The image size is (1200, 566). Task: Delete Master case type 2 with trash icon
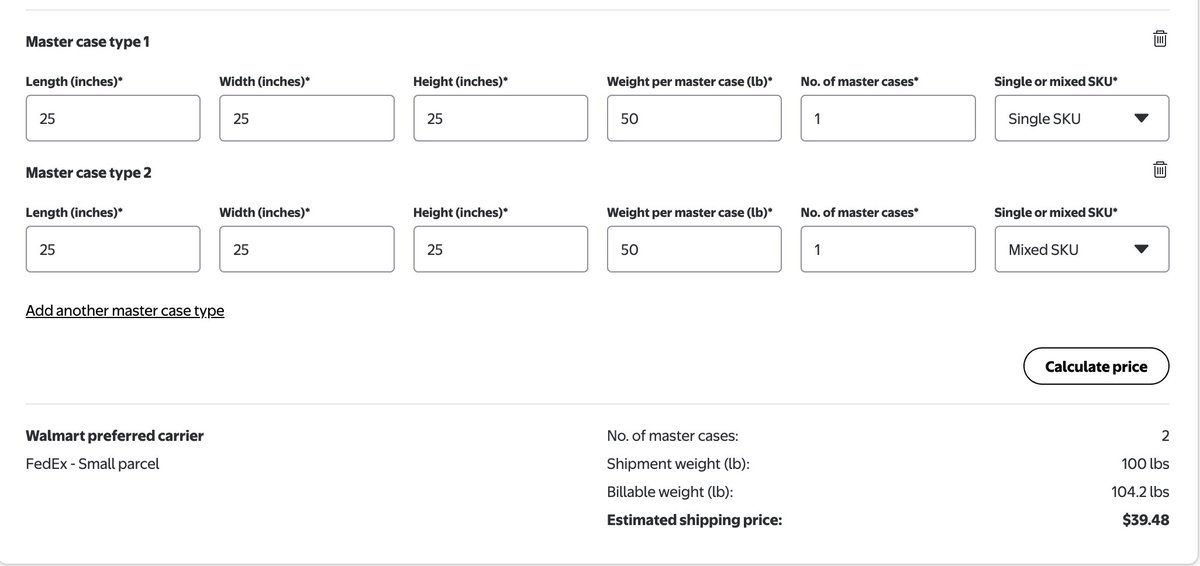(x=1159, y=170)
